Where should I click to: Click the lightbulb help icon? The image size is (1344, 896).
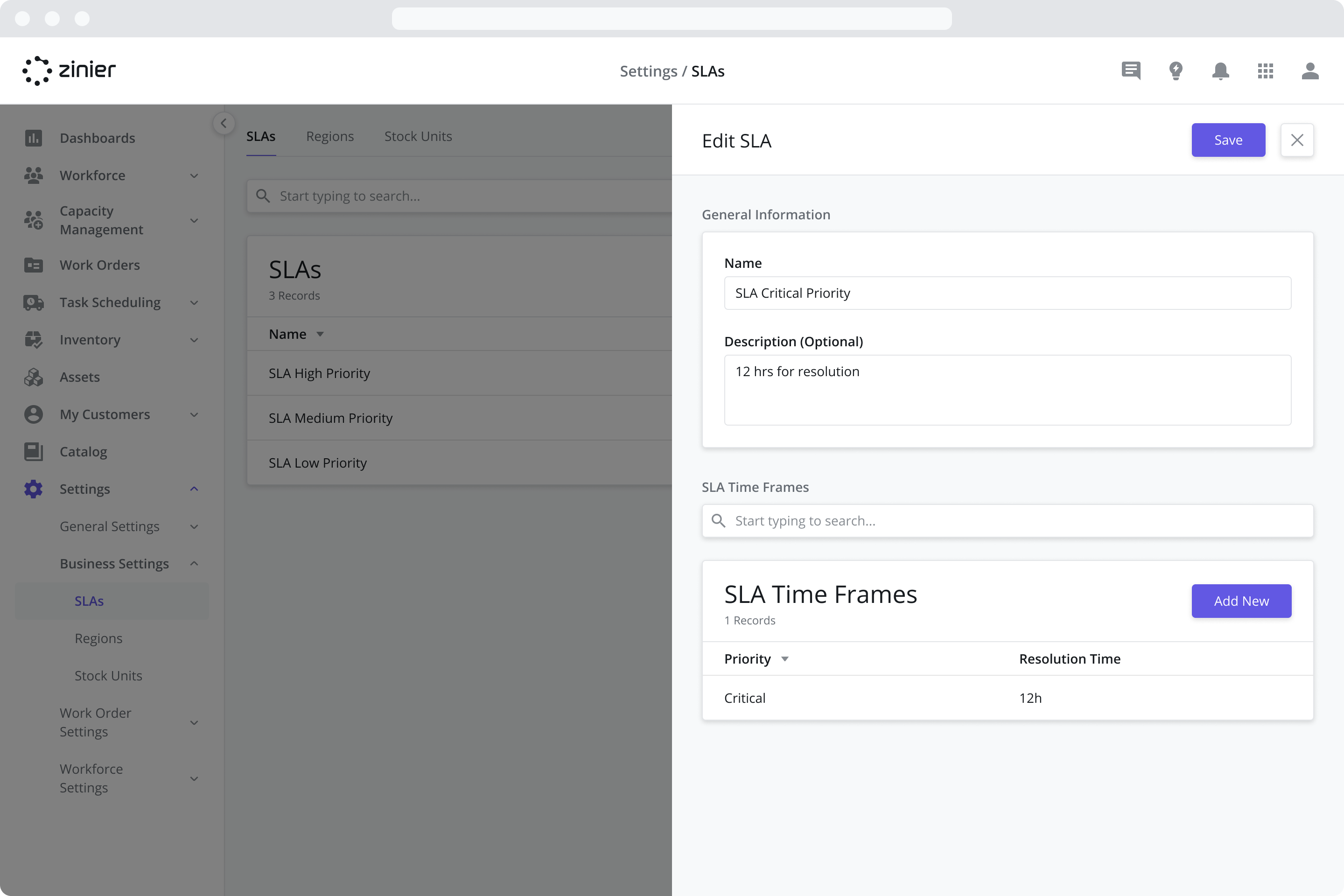coord(1176,71)
